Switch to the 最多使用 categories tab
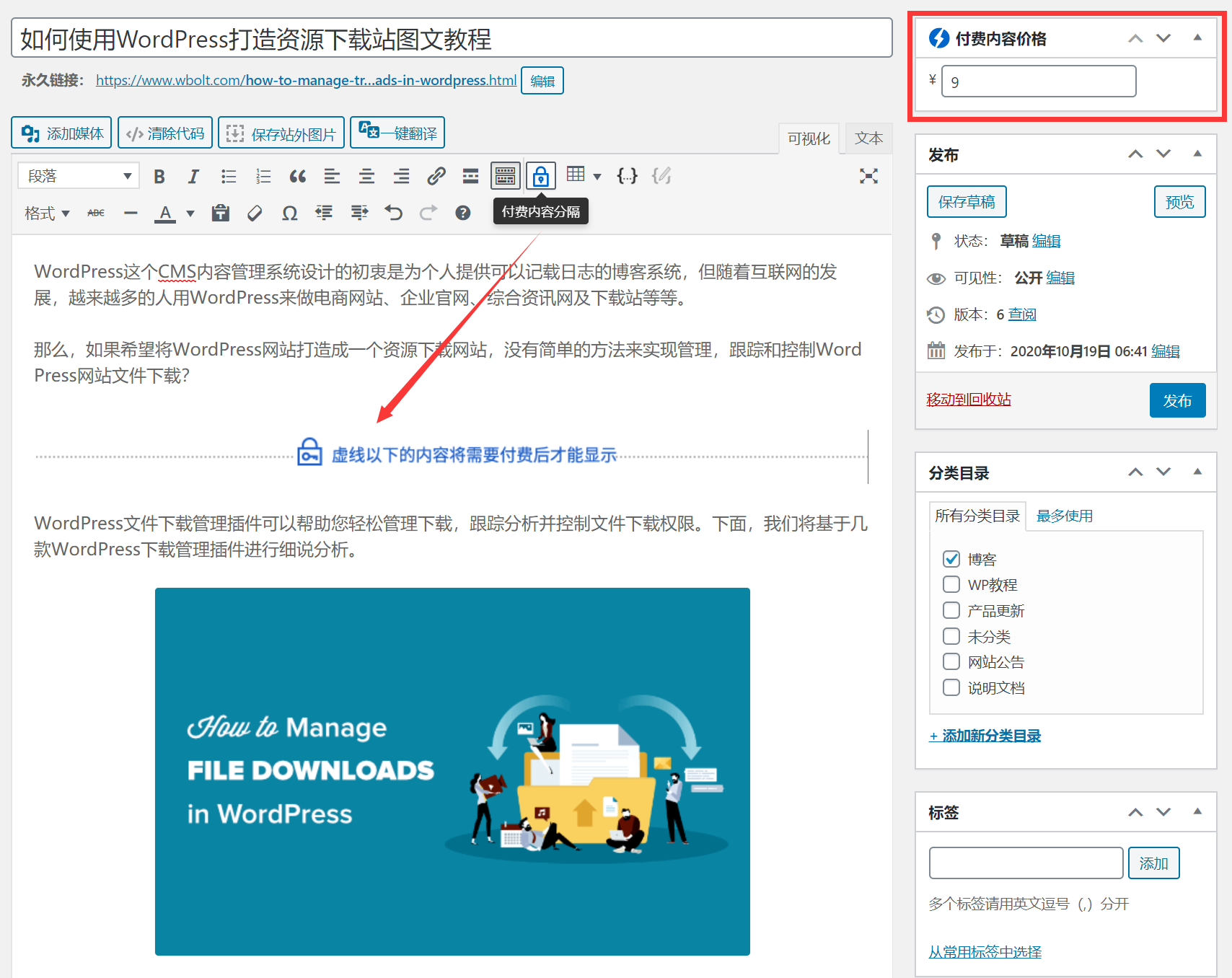 [1064, 516]
